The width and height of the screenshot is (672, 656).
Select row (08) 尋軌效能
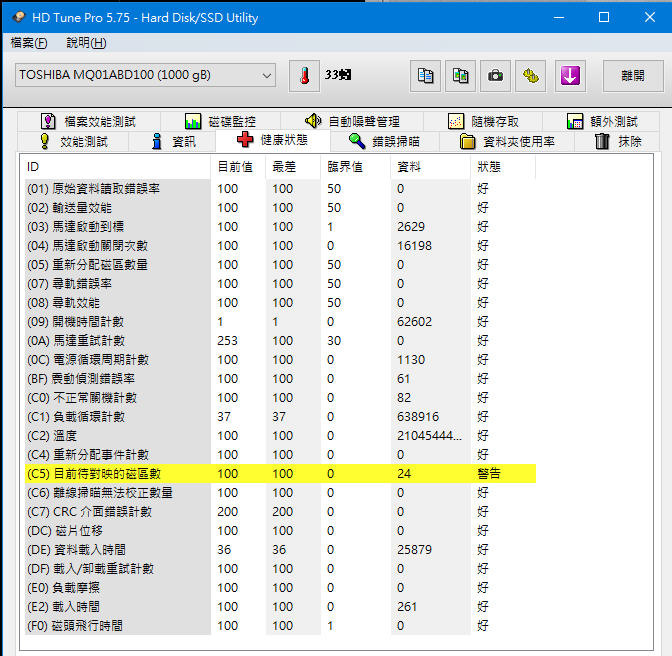click(x=280, y=303)
